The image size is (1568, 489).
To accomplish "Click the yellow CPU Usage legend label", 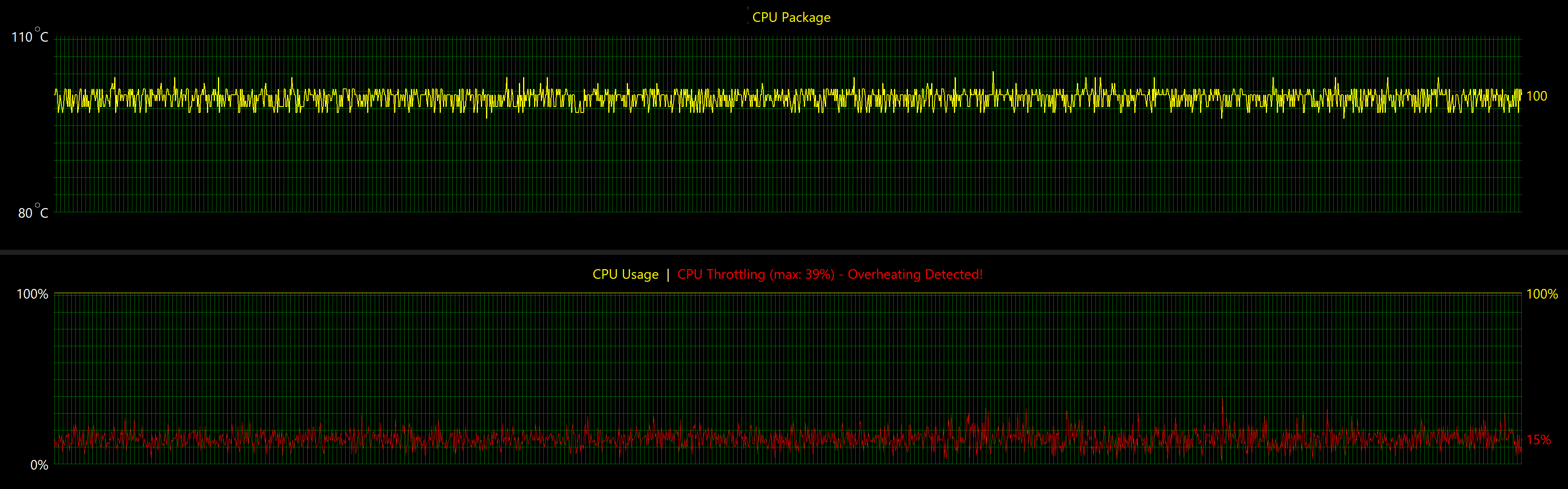I will click(x=625, y=274).
